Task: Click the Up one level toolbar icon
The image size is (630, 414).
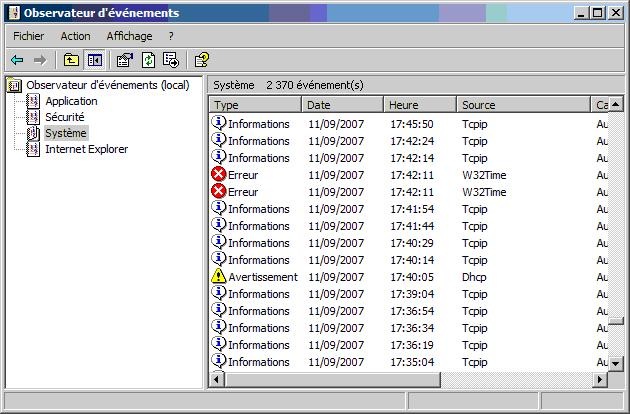Action: click(x=71, y=60)
